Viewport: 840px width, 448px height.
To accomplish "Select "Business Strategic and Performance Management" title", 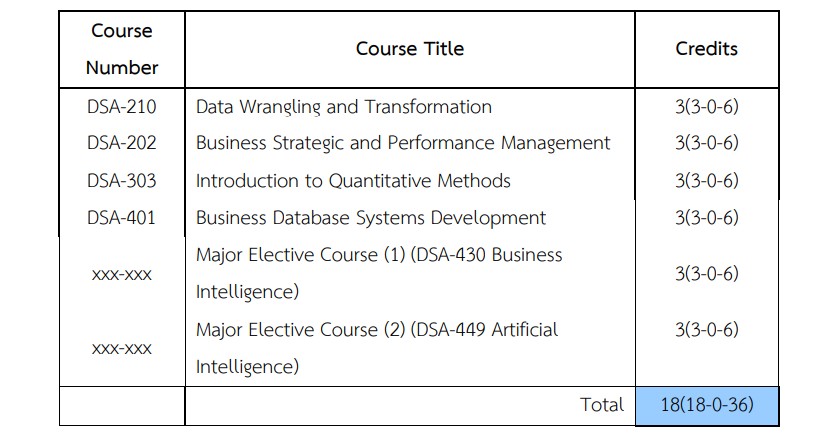I will pos(402,143).
